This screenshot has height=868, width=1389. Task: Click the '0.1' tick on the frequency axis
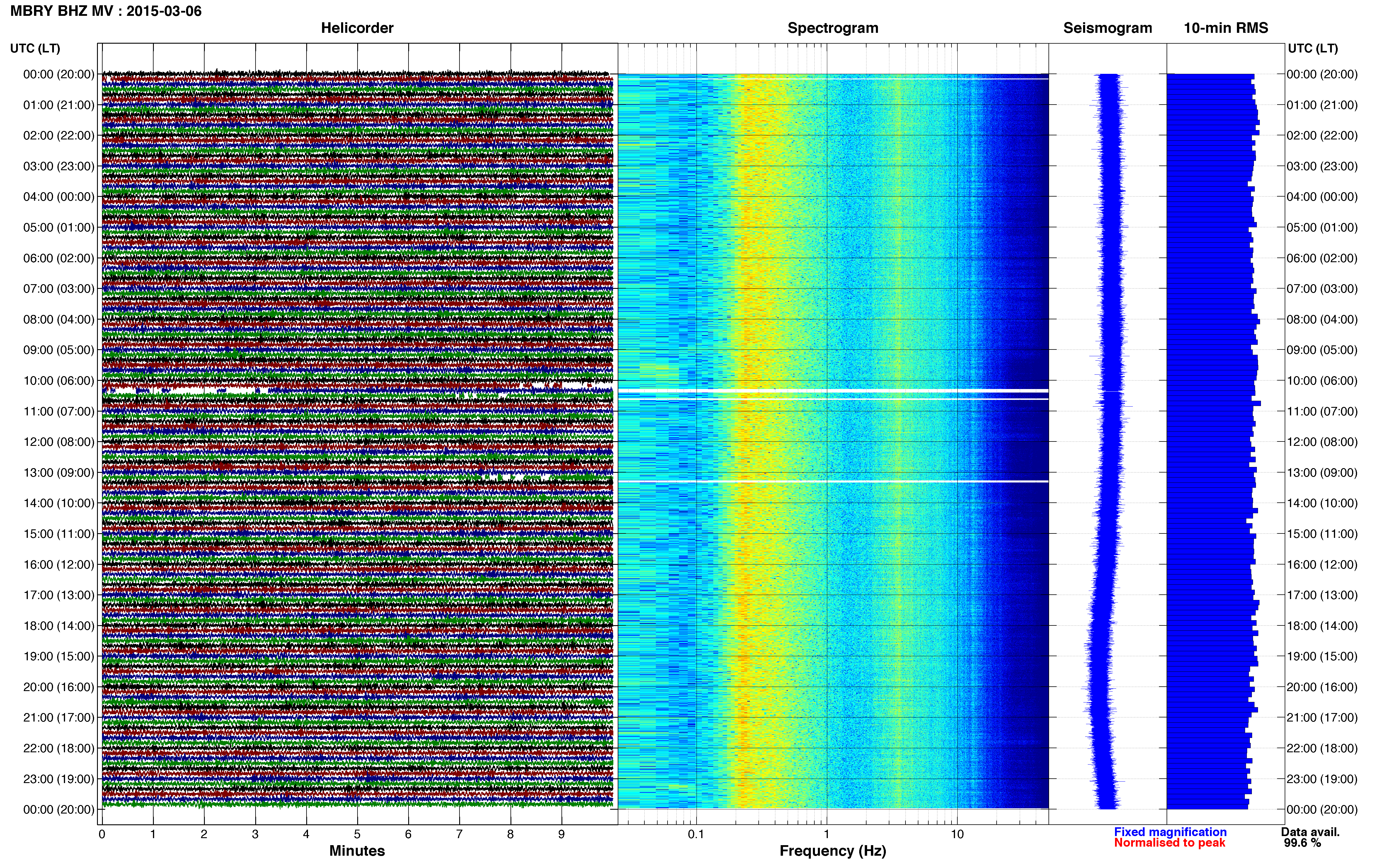pos(696,834)
